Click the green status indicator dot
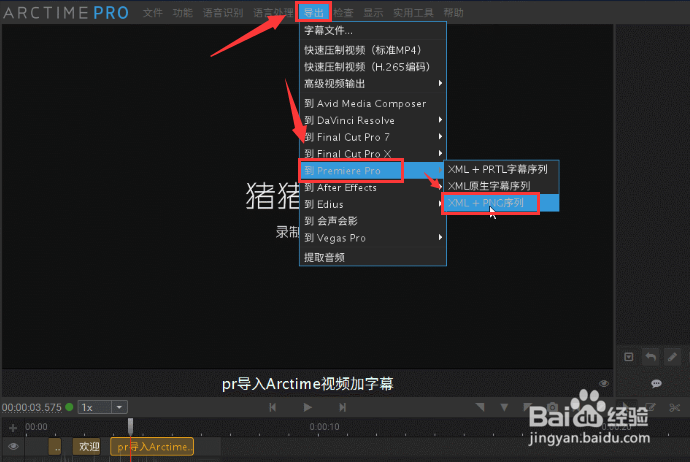 pyautogui.click(x=69, y=407)
